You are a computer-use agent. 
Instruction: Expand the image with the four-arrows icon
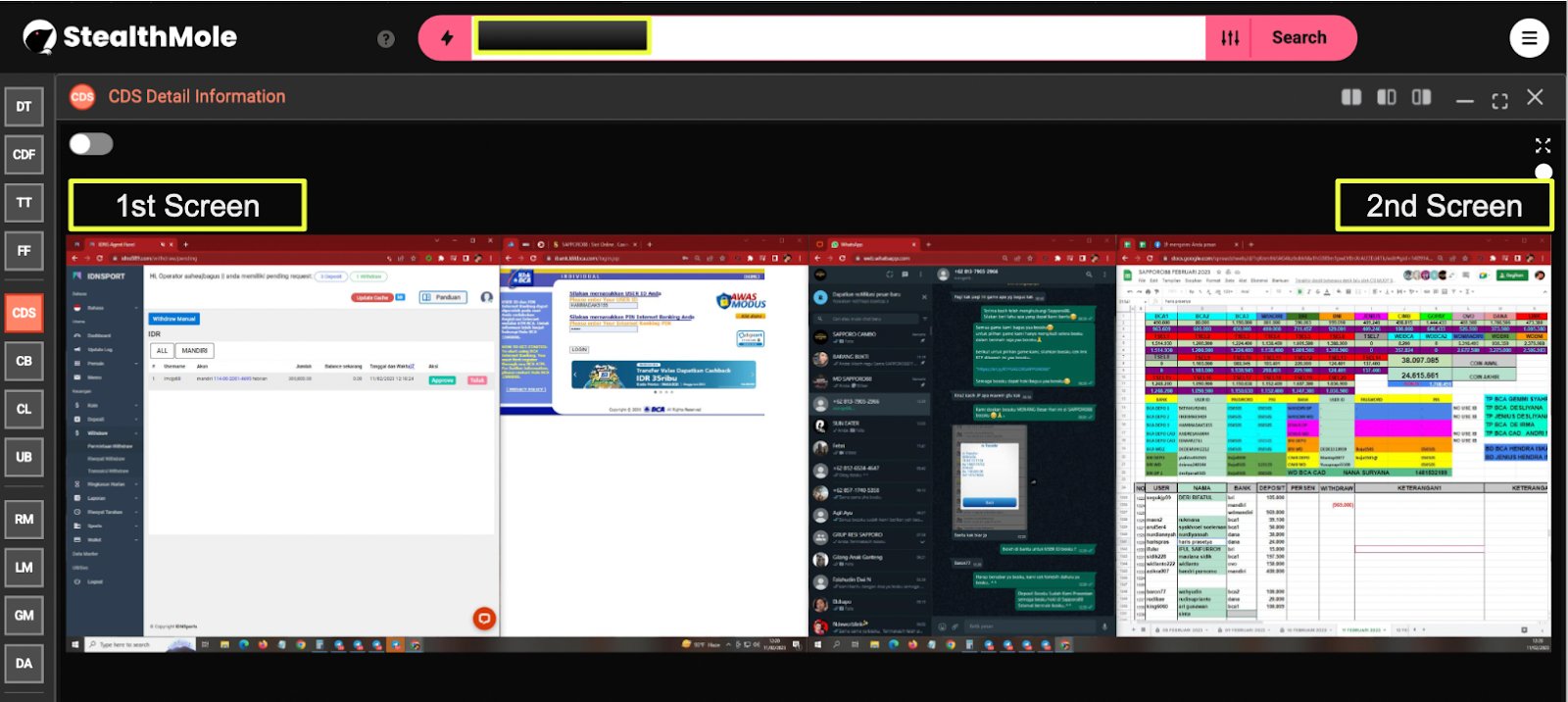1543,146
